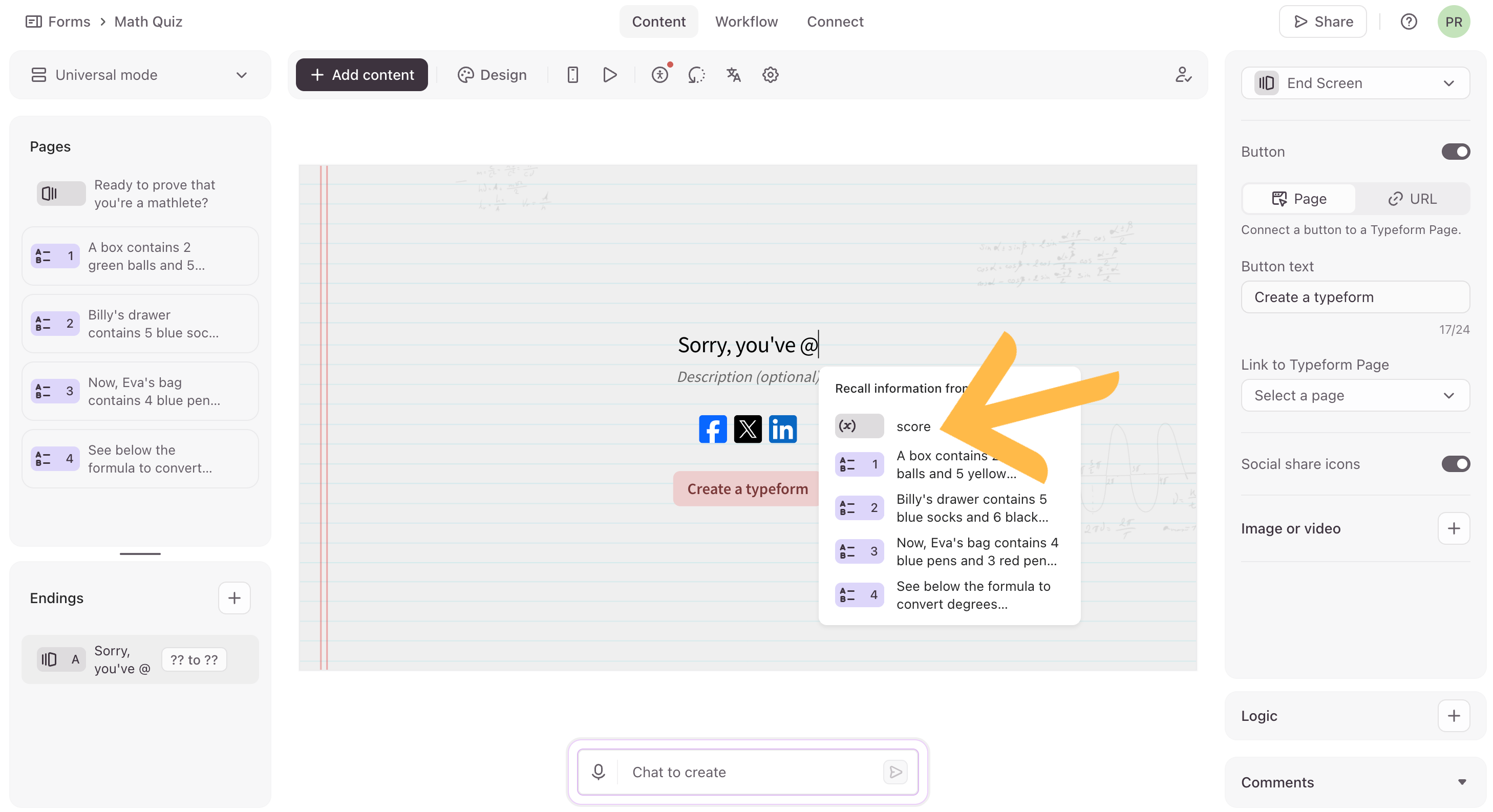
Task: Switch to the Workflow tab
Action: click(746, 22)
